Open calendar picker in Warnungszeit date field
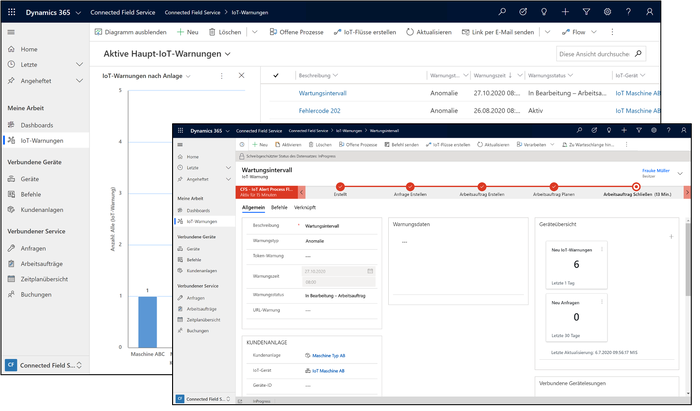 [370, 271]
